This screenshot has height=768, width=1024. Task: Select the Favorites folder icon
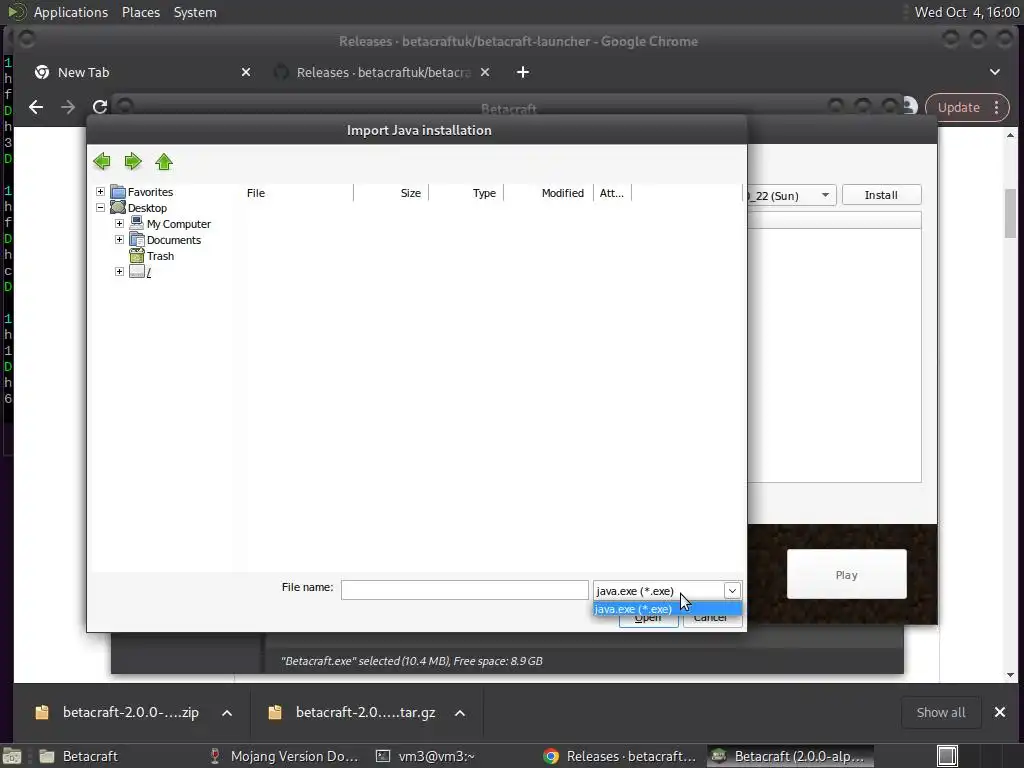(118, 191)
